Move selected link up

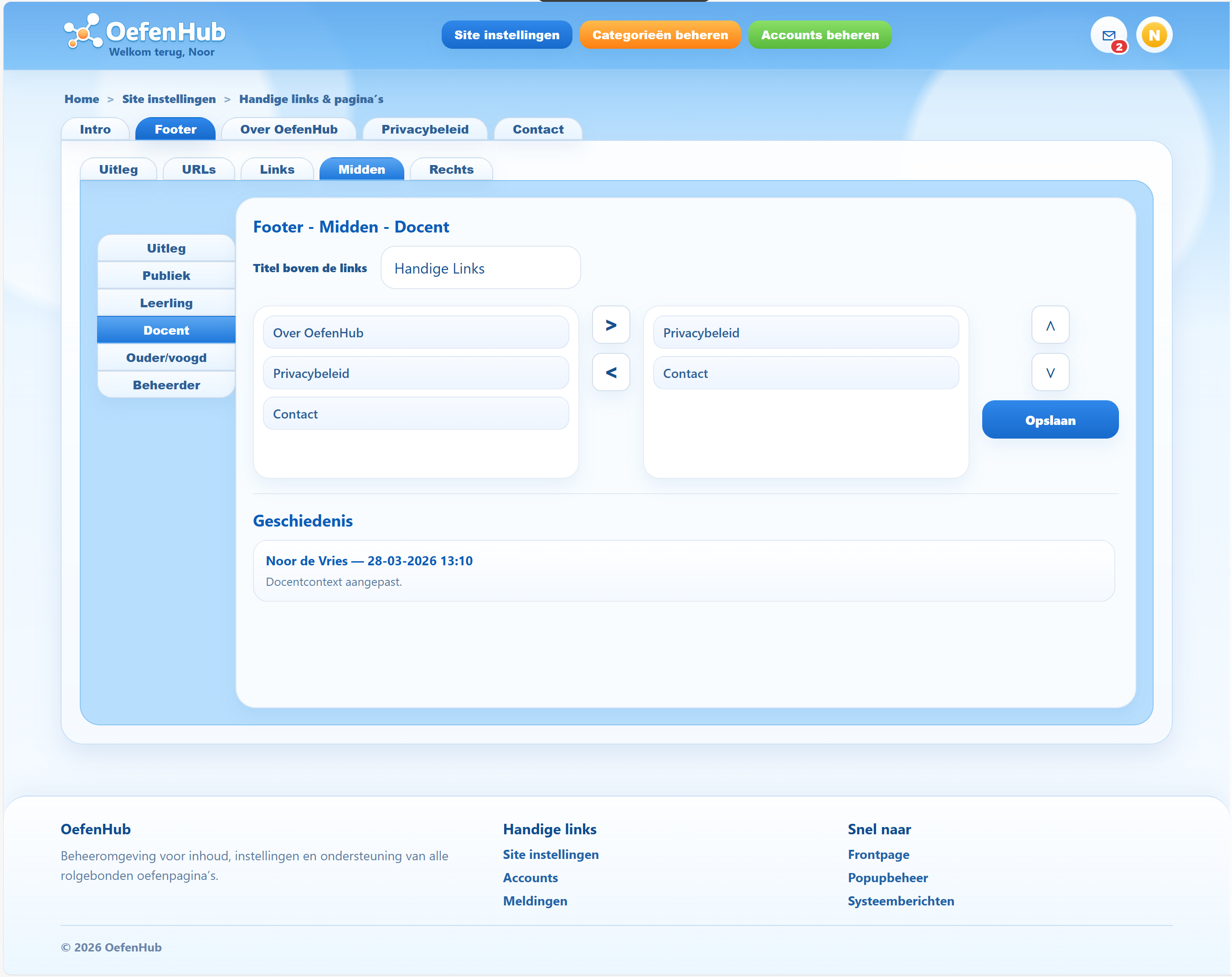(1050, 325)
